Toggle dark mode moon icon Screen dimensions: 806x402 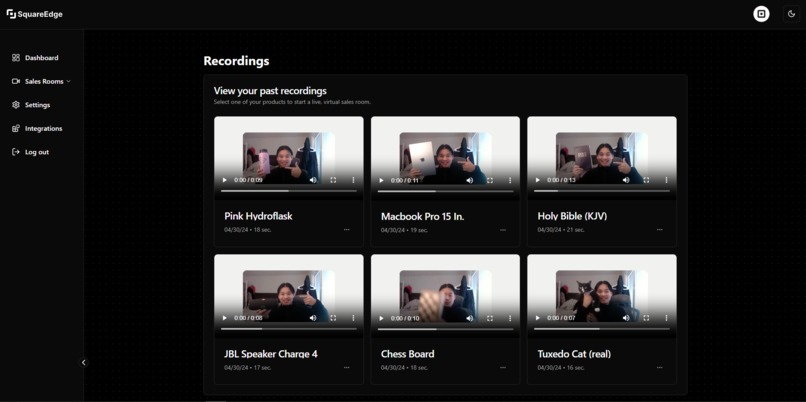[x=791, y=14]
